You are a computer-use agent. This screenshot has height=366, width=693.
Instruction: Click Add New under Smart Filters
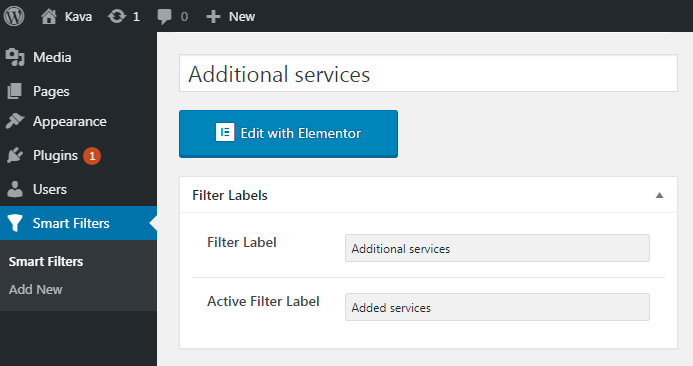click(36, 290)
